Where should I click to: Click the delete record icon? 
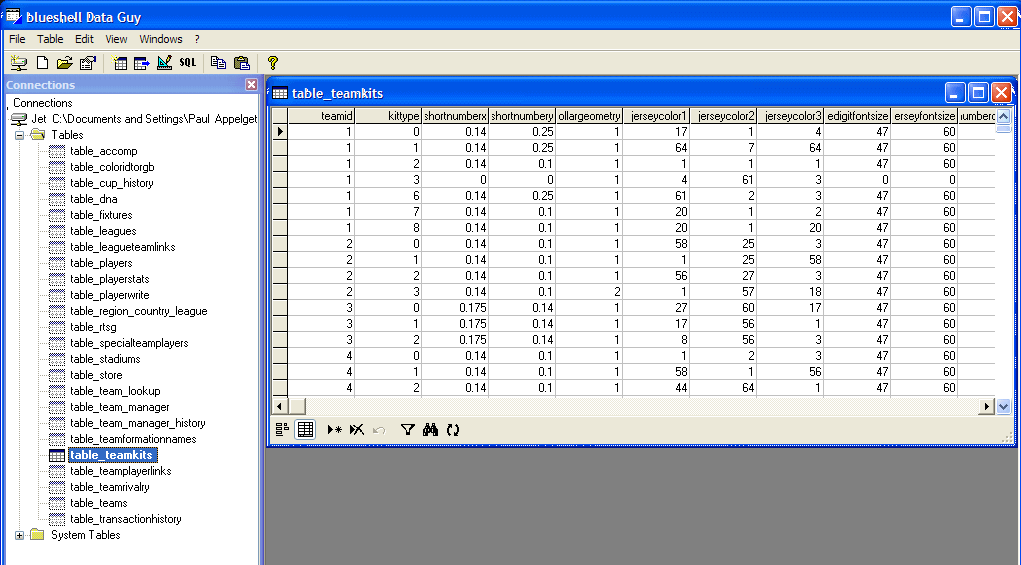pyautogui.click(x=356, y=429)
